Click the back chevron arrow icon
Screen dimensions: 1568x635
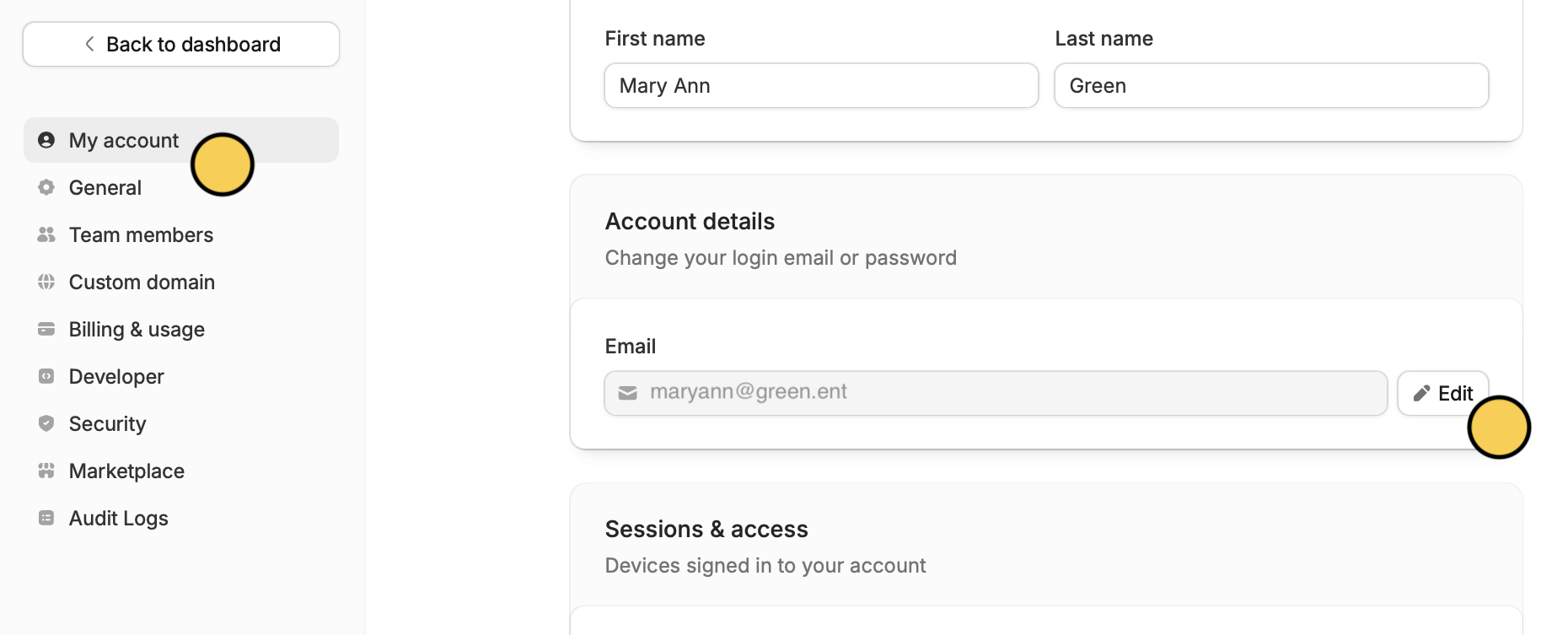click(89, 44)
